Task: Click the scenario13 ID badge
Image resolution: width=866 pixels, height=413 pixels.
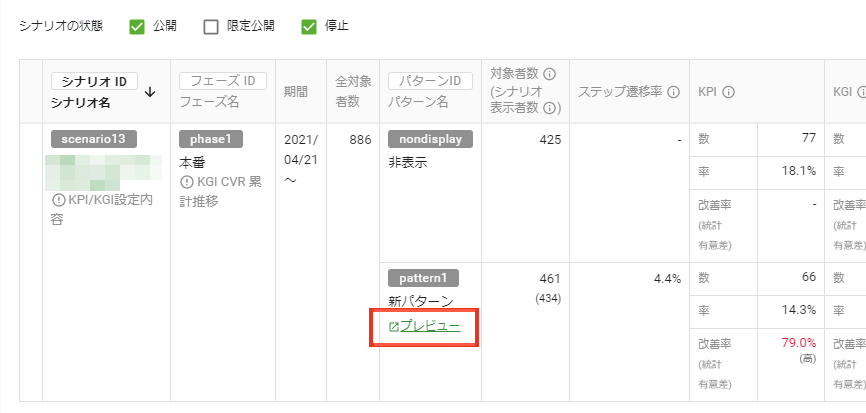Action: (x=94, y=139)
